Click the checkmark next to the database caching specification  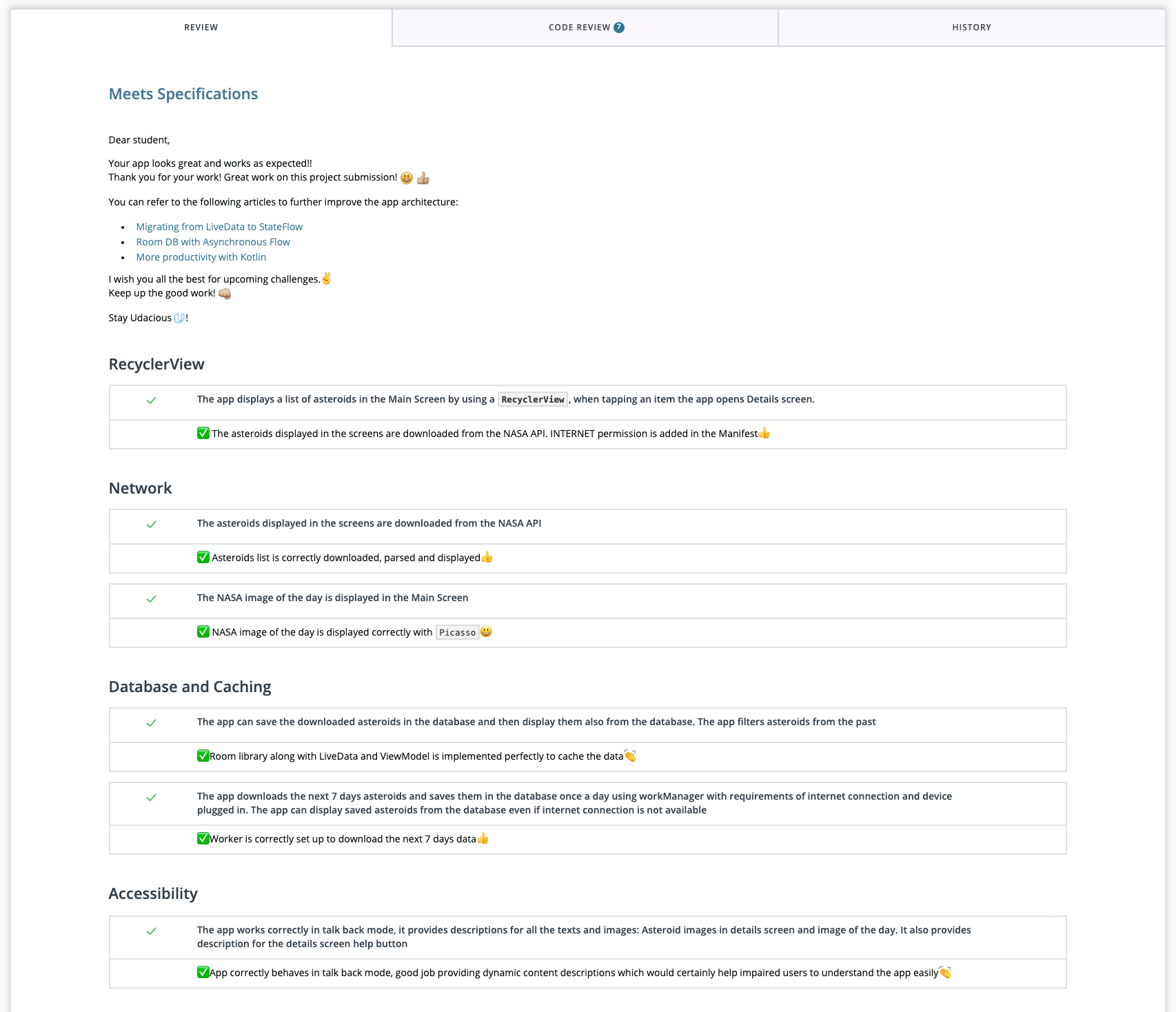[152, 722]
